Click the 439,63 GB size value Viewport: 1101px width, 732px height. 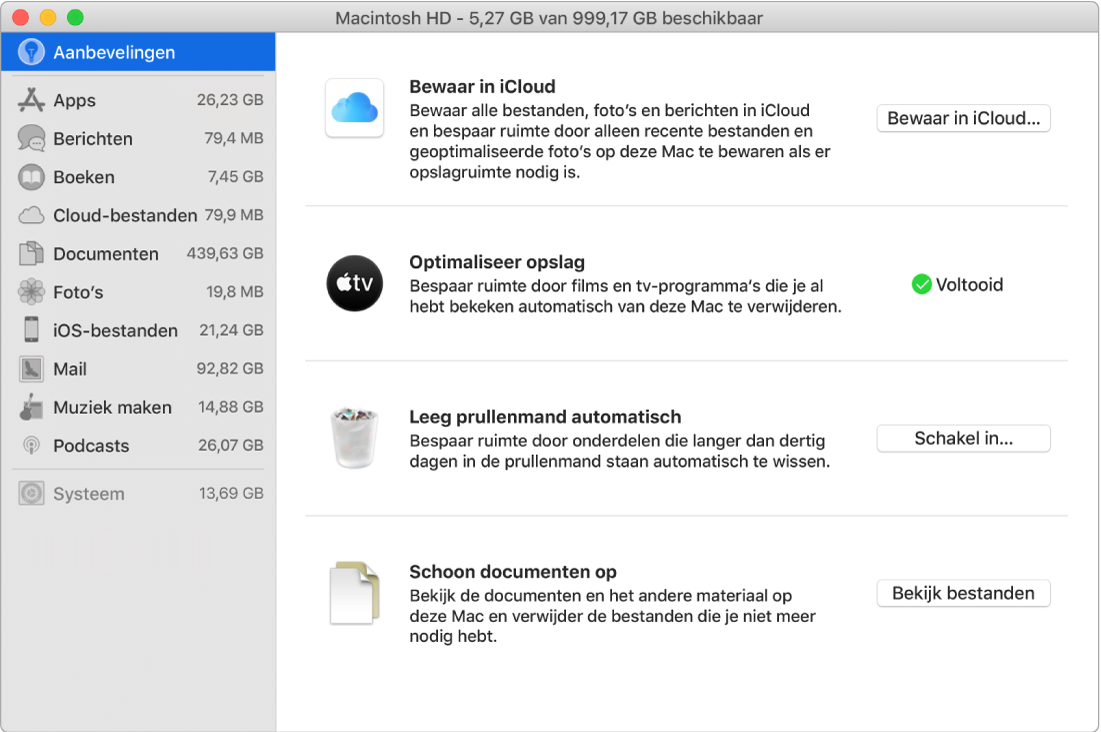225,254
